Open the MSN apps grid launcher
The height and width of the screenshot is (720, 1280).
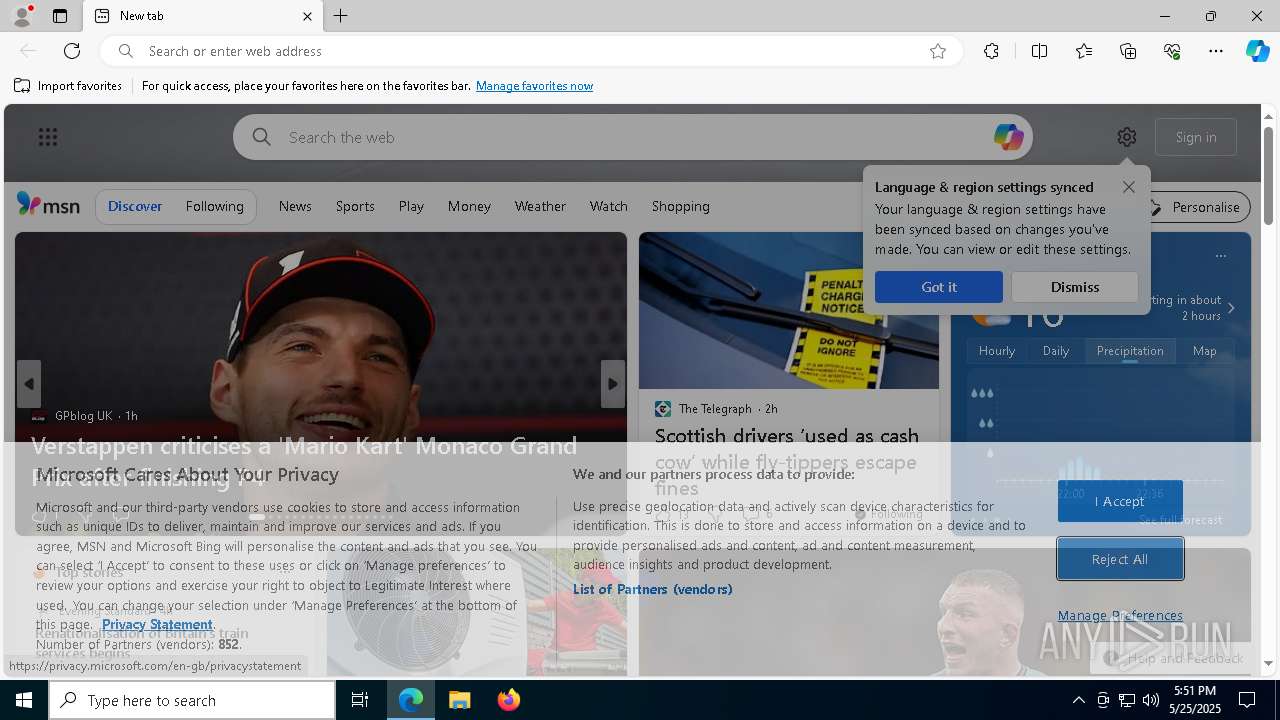(x=48, y=137)
